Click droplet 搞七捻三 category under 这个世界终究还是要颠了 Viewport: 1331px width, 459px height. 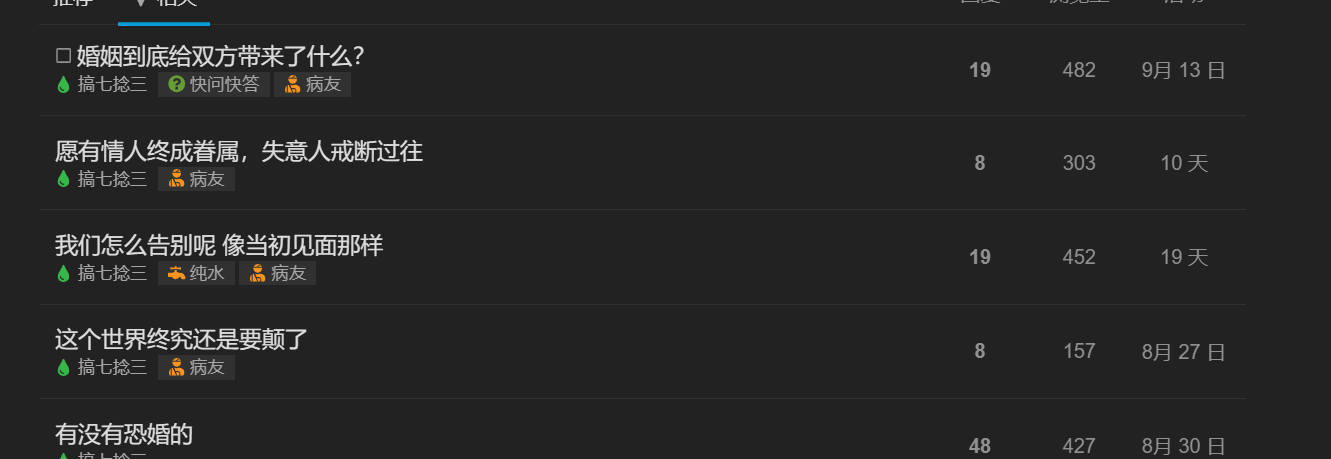(x=102, y=367)
